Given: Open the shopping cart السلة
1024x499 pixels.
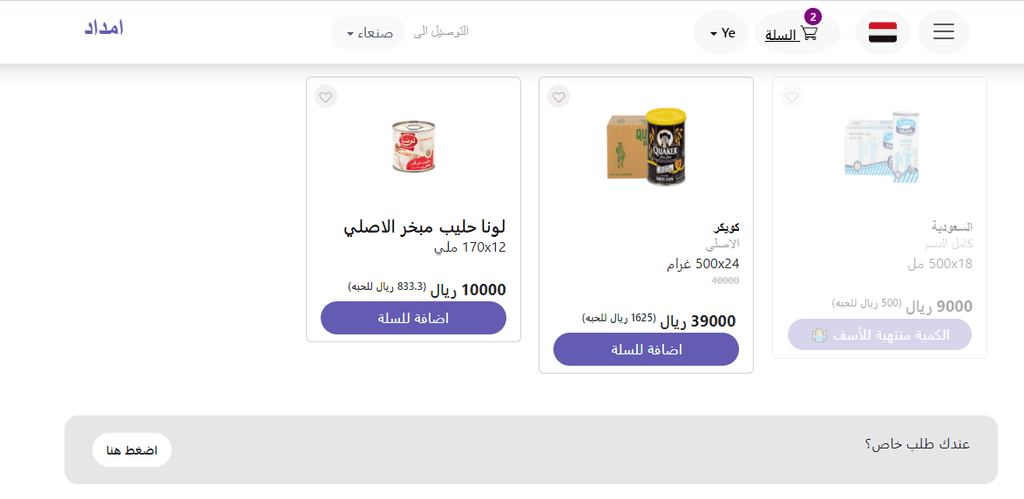Looking at the screenshot, I should [791, 33].
